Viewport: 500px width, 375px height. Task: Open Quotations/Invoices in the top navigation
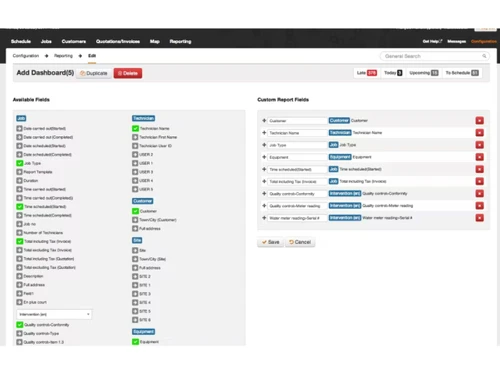[118, 41]
